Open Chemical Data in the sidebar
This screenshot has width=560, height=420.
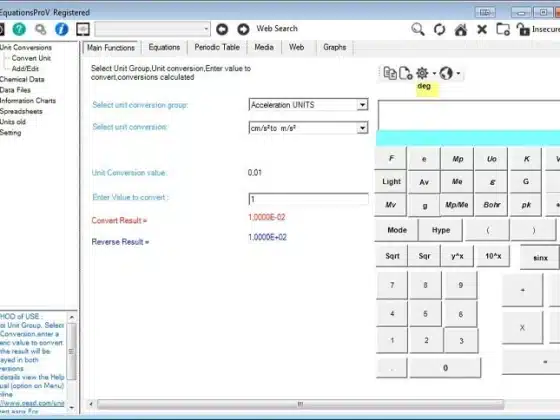[22, 79]
